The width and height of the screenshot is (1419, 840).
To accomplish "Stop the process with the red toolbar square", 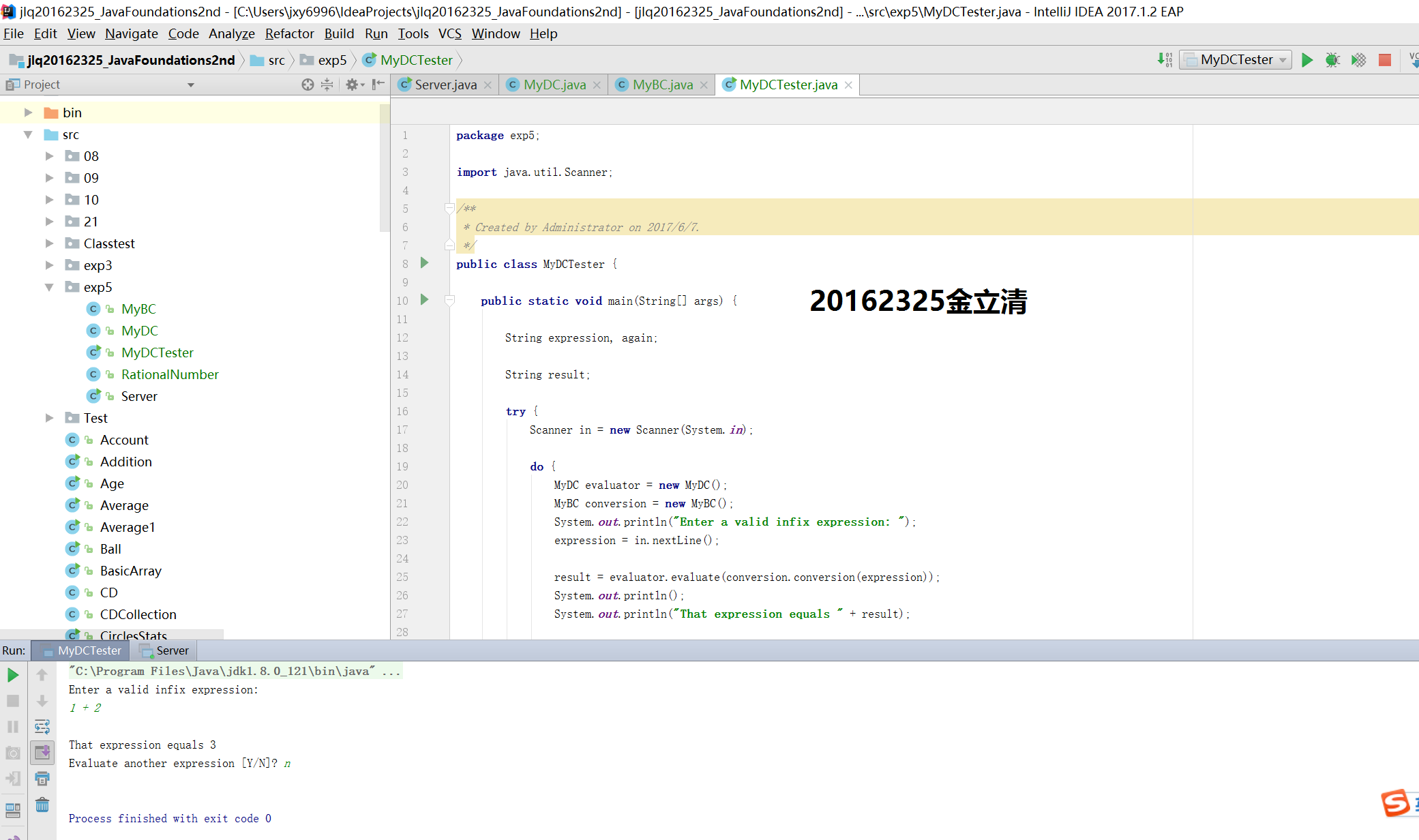I will [1384, 60].
